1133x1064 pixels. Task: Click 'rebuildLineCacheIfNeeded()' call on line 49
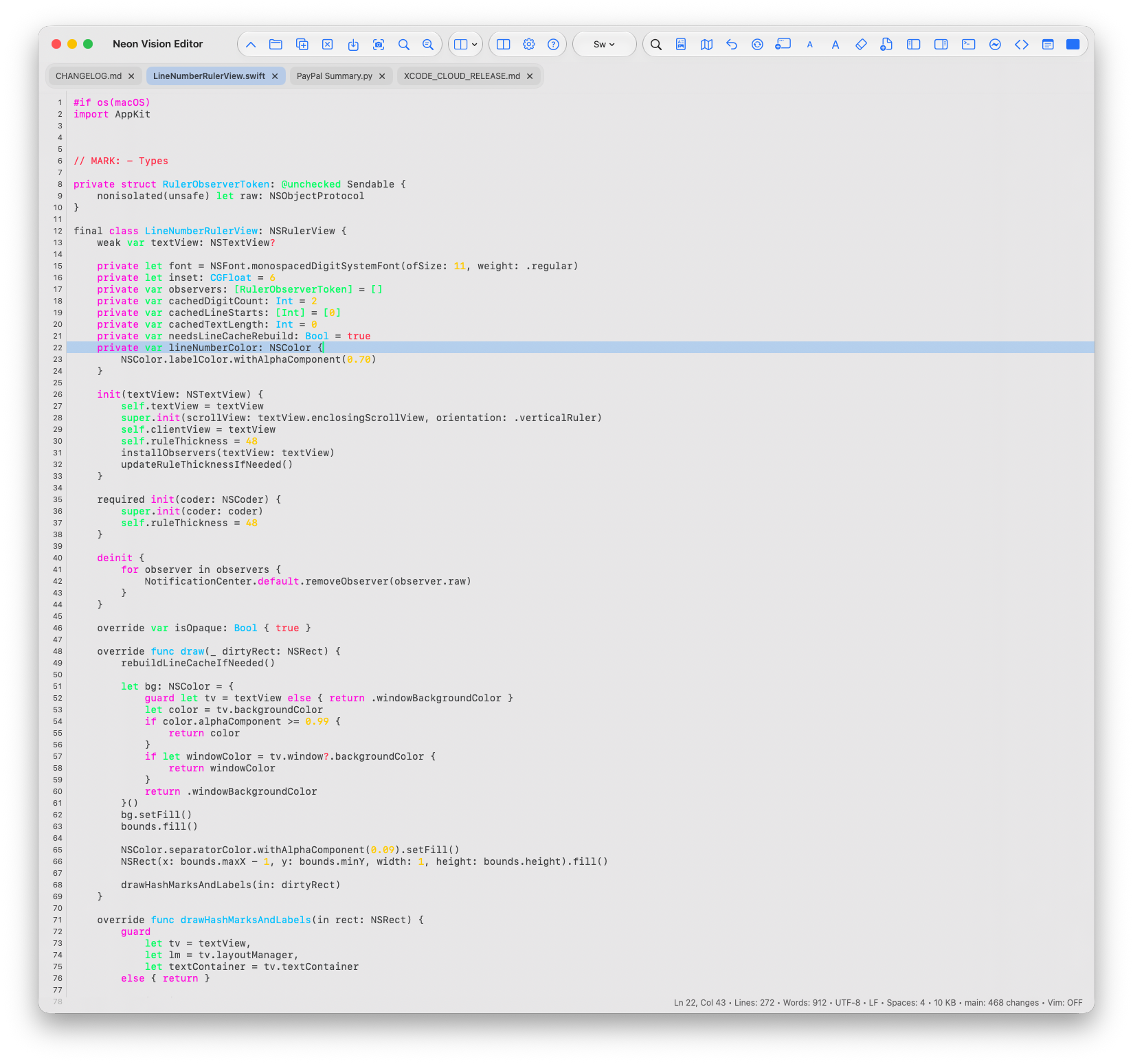(198, 663)
